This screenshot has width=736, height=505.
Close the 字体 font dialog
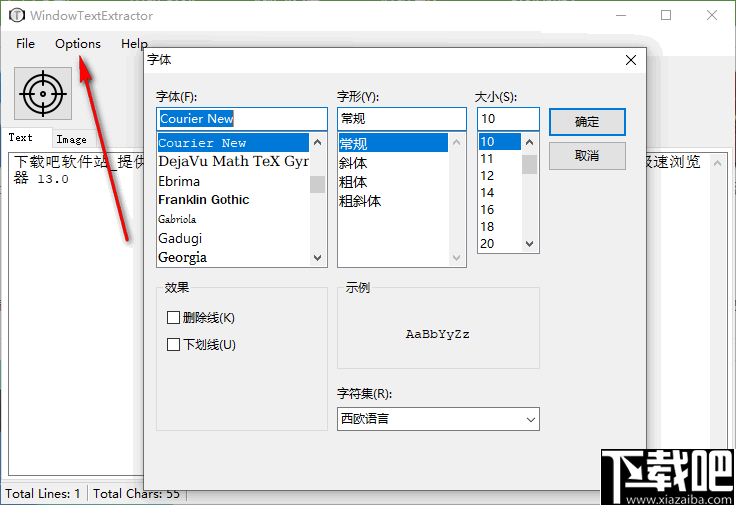[x=631, y=60]
